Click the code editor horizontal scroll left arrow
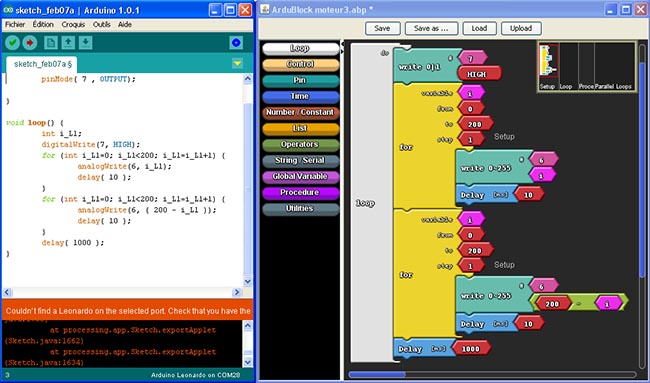This screenshot has height=383, width=650. (x=8, y=292)
